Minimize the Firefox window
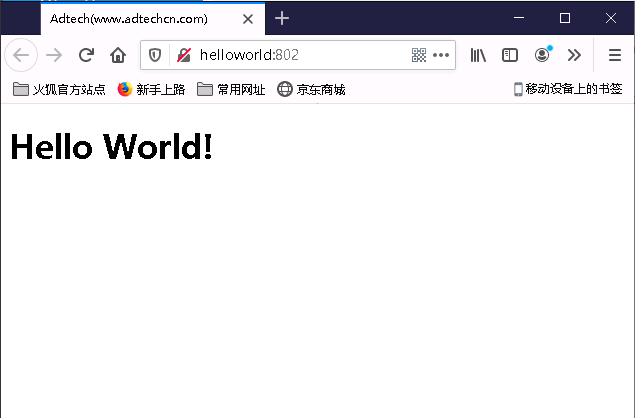The height and width of the screenshot is (418, 635). pos(519,18)
